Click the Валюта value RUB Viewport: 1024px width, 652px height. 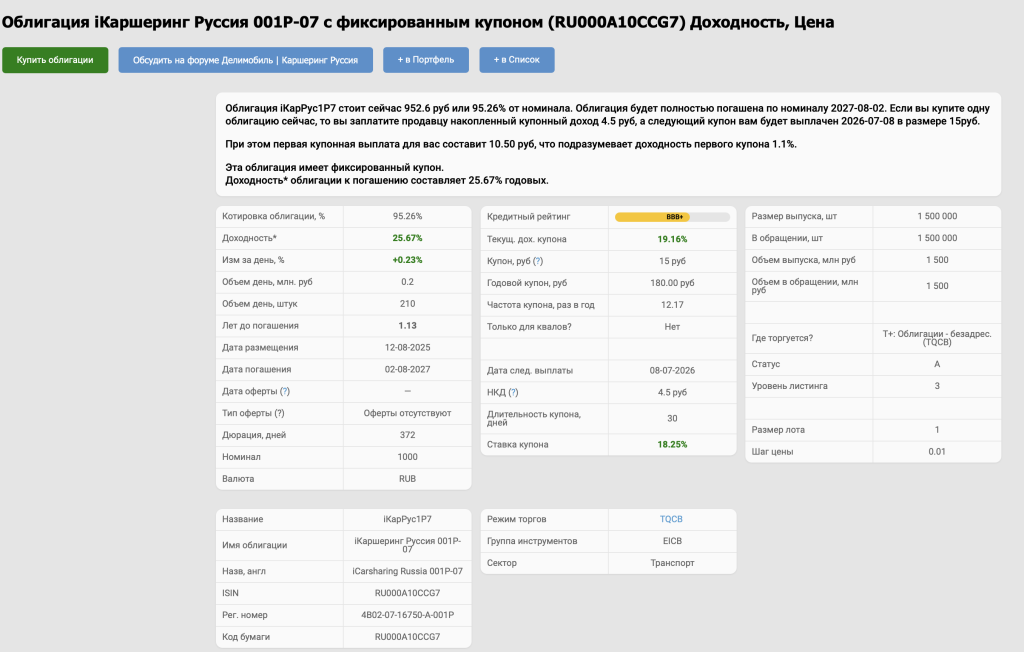point(408,479)
